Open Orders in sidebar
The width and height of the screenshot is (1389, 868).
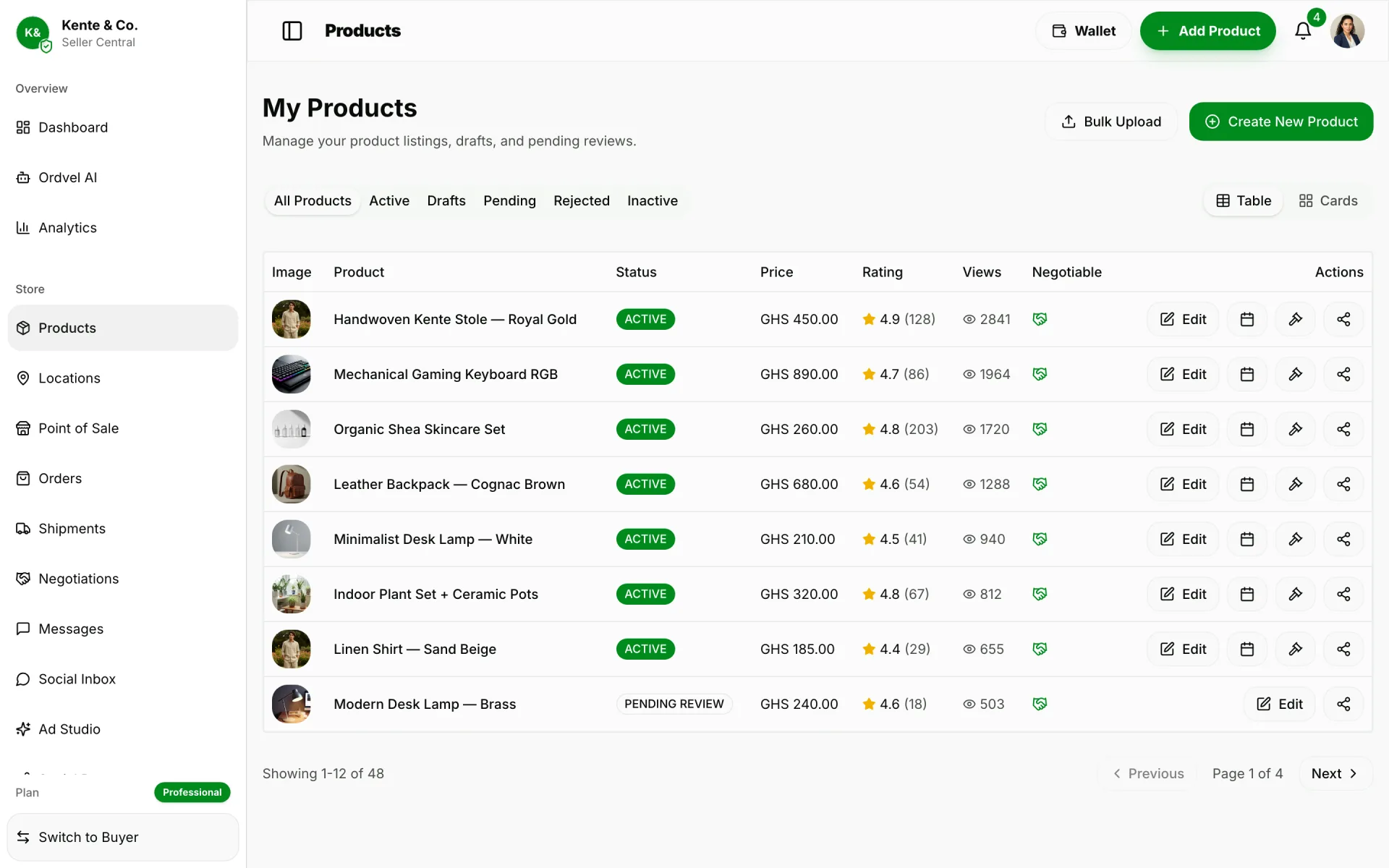point(123,478)
